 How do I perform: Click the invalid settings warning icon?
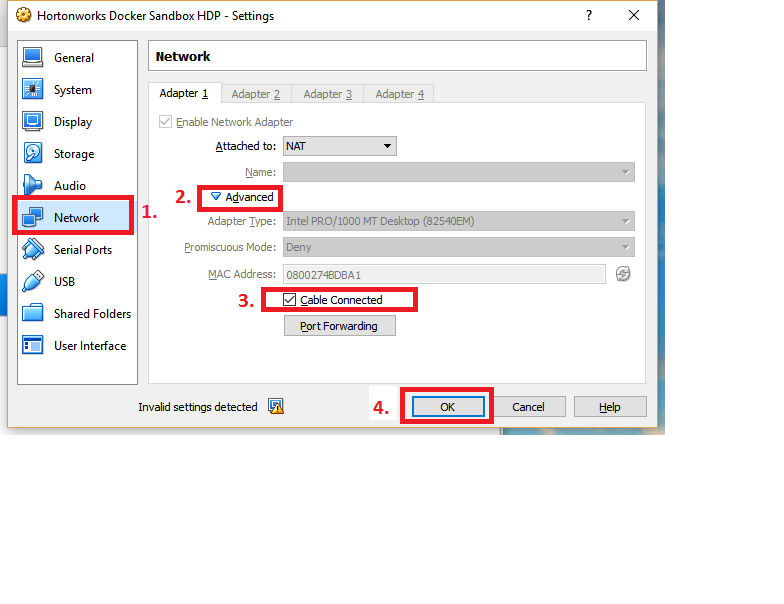[x=276, y=406]
